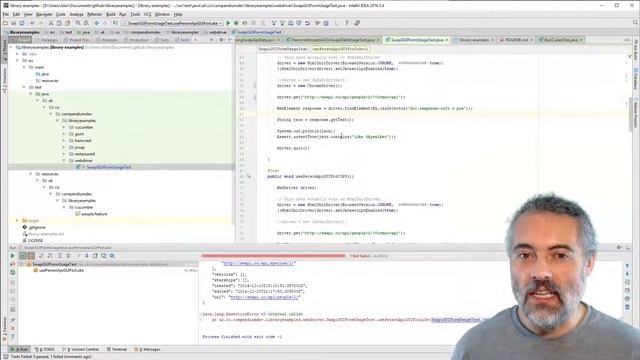
Task: Open the Messages tool window tab
Action: [x=148, y=349]
